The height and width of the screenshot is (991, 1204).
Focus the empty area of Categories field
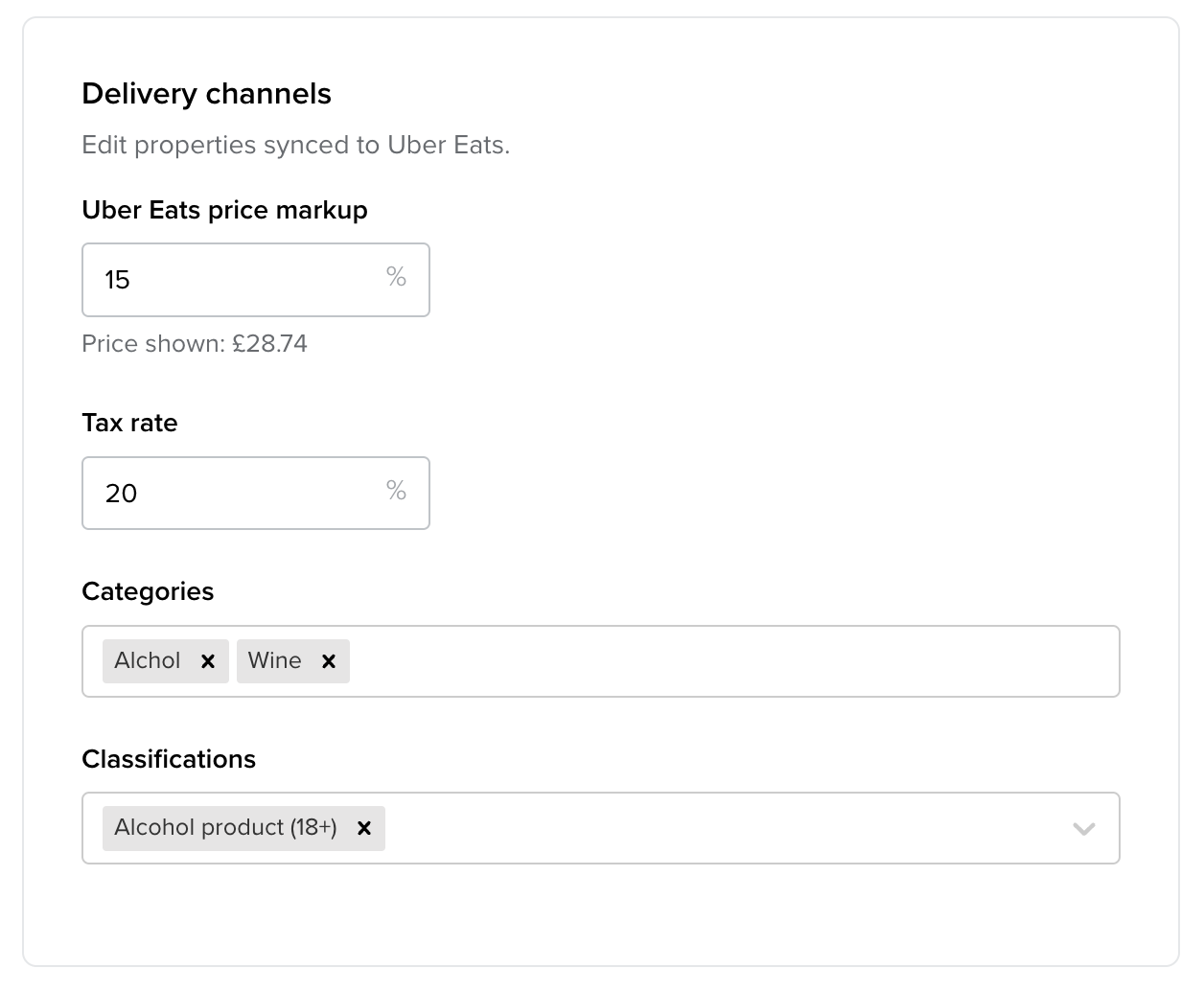point(729,661)
